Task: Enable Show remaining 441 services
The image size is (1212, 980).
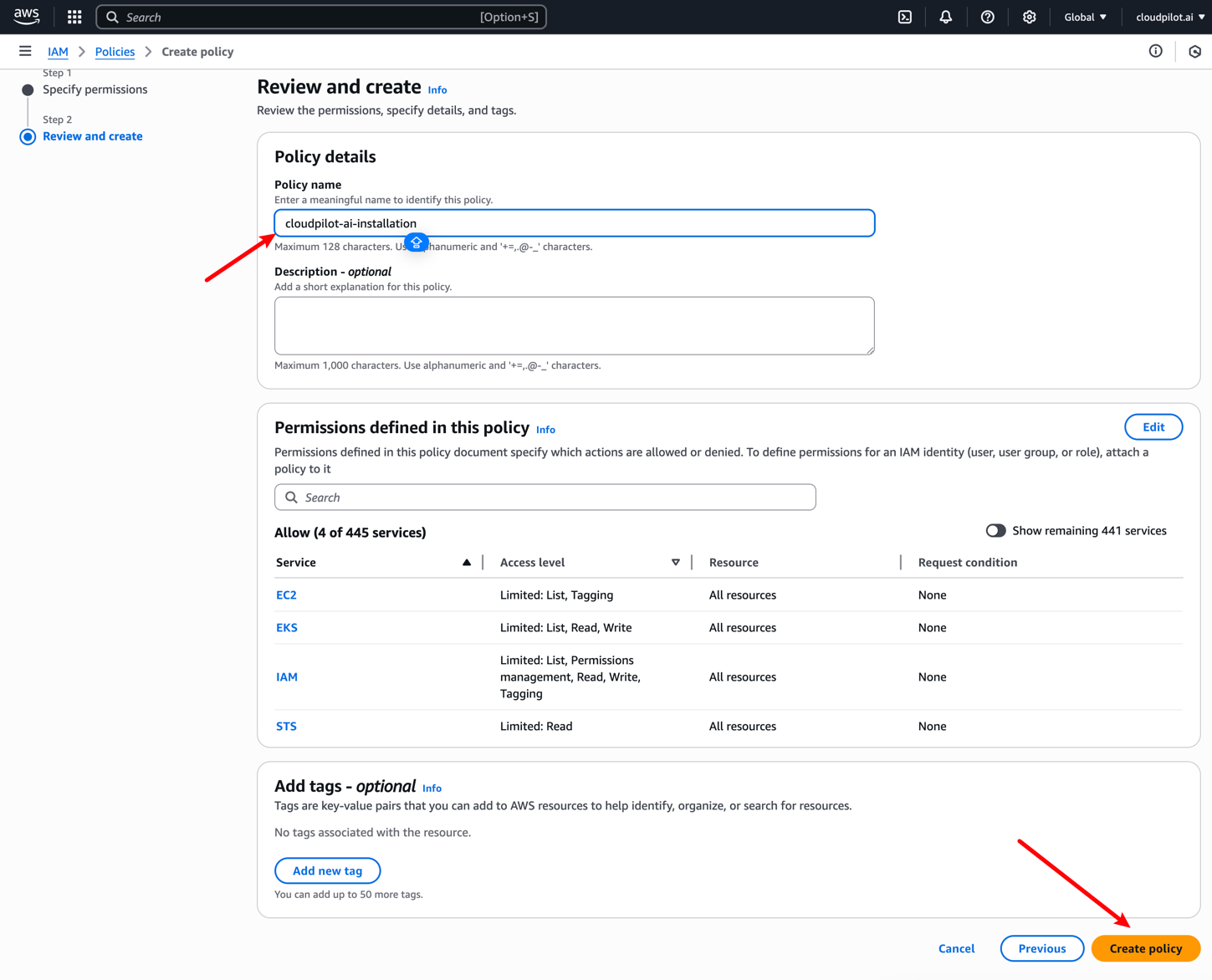Action: pos(995,530)
